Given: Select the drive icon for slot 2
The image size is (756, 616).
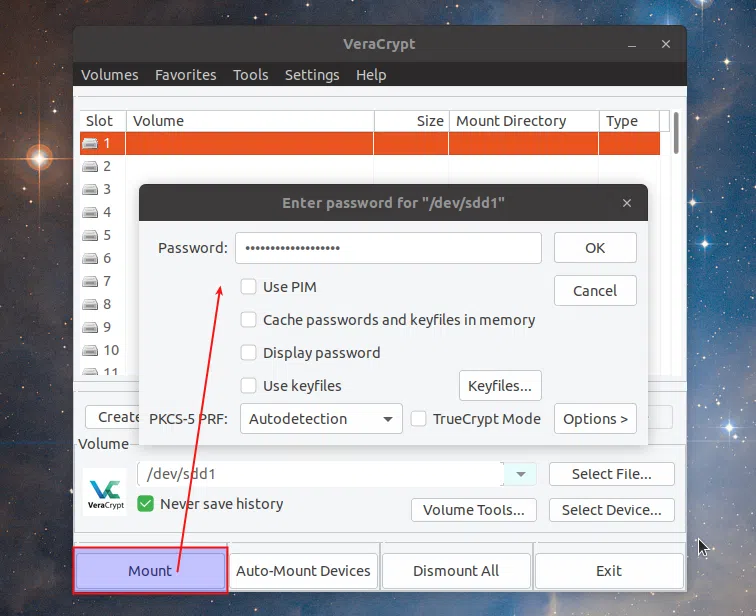Looking at the screenshot, I should point(90,166).
